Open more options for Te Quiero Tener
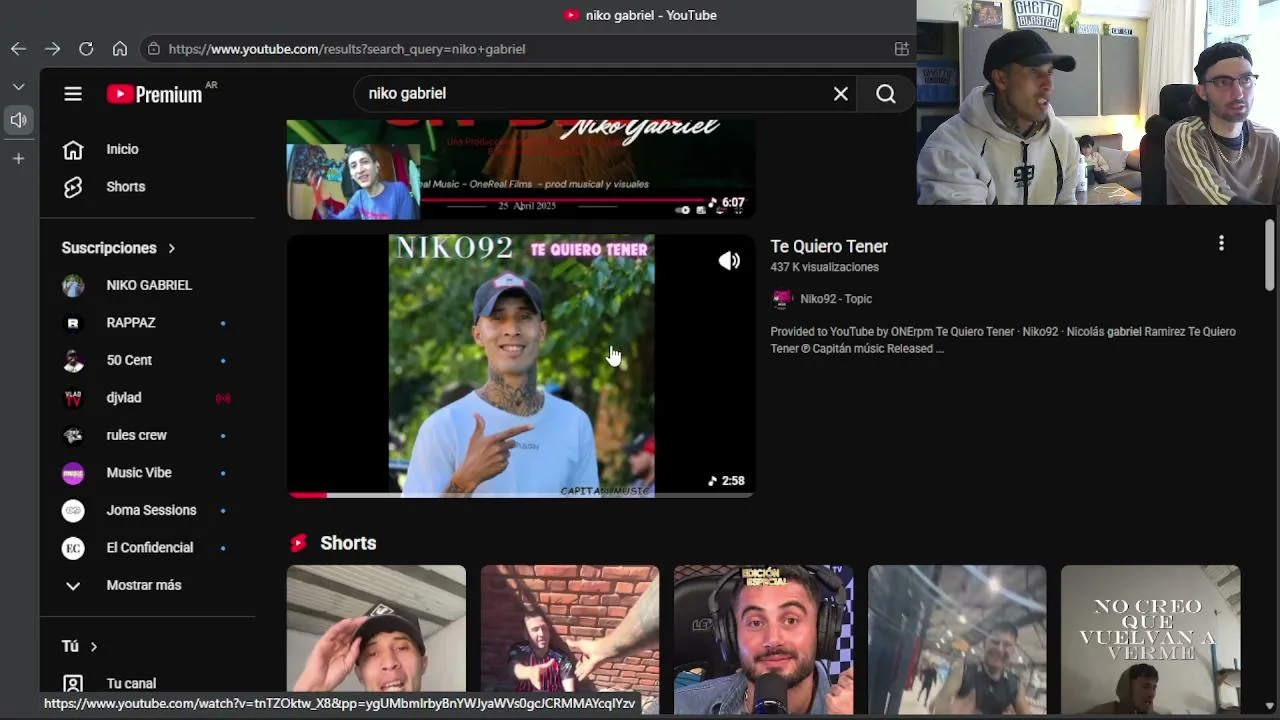 coord(1221,243)
